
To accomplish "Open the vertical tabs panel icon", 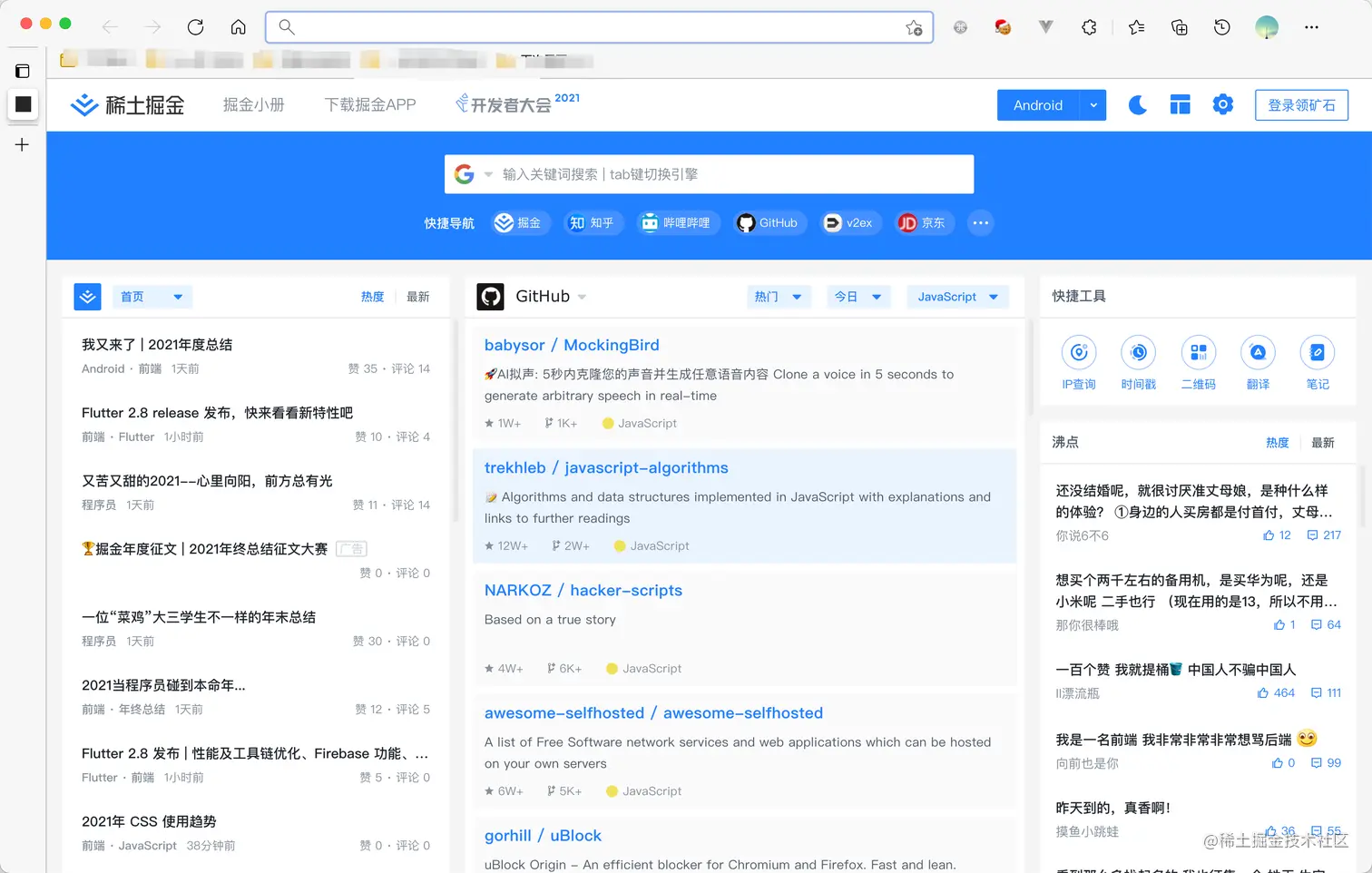I will click(23, 71).
